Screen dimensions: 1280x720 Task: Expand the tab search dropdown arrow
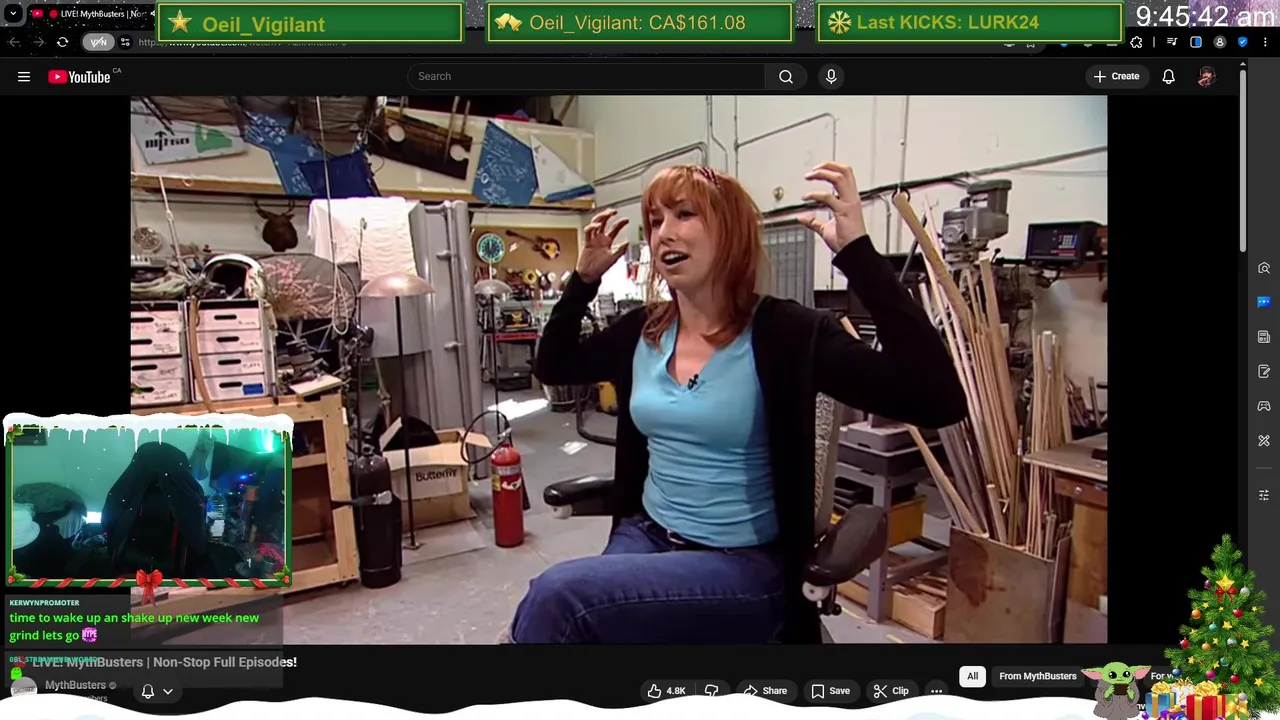(12, 14)
